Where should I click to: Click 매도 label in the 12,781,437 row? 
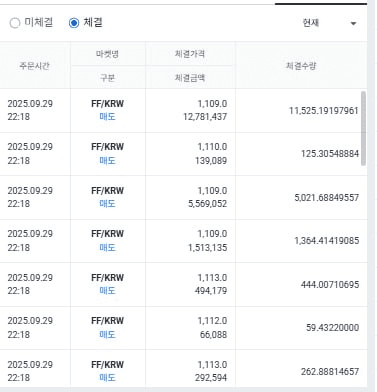(x=107, y=117)
